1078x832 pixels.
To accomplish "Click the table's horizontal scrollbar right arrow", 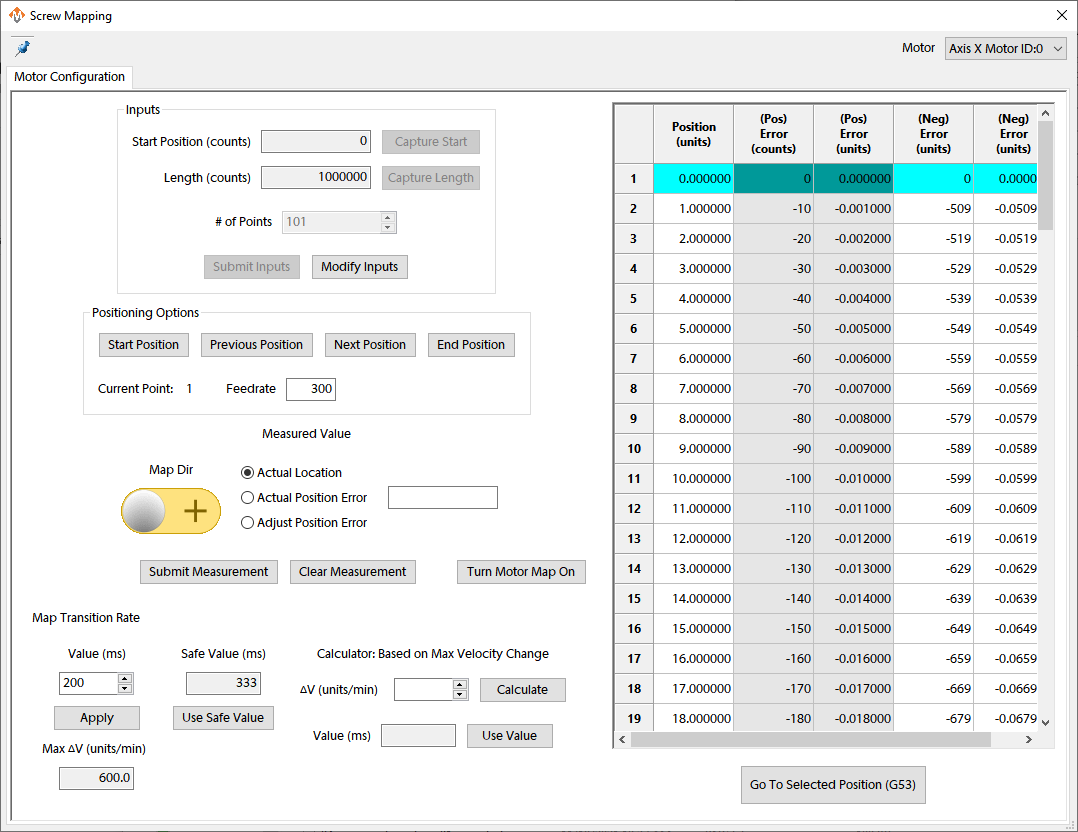I will 1029,739.
